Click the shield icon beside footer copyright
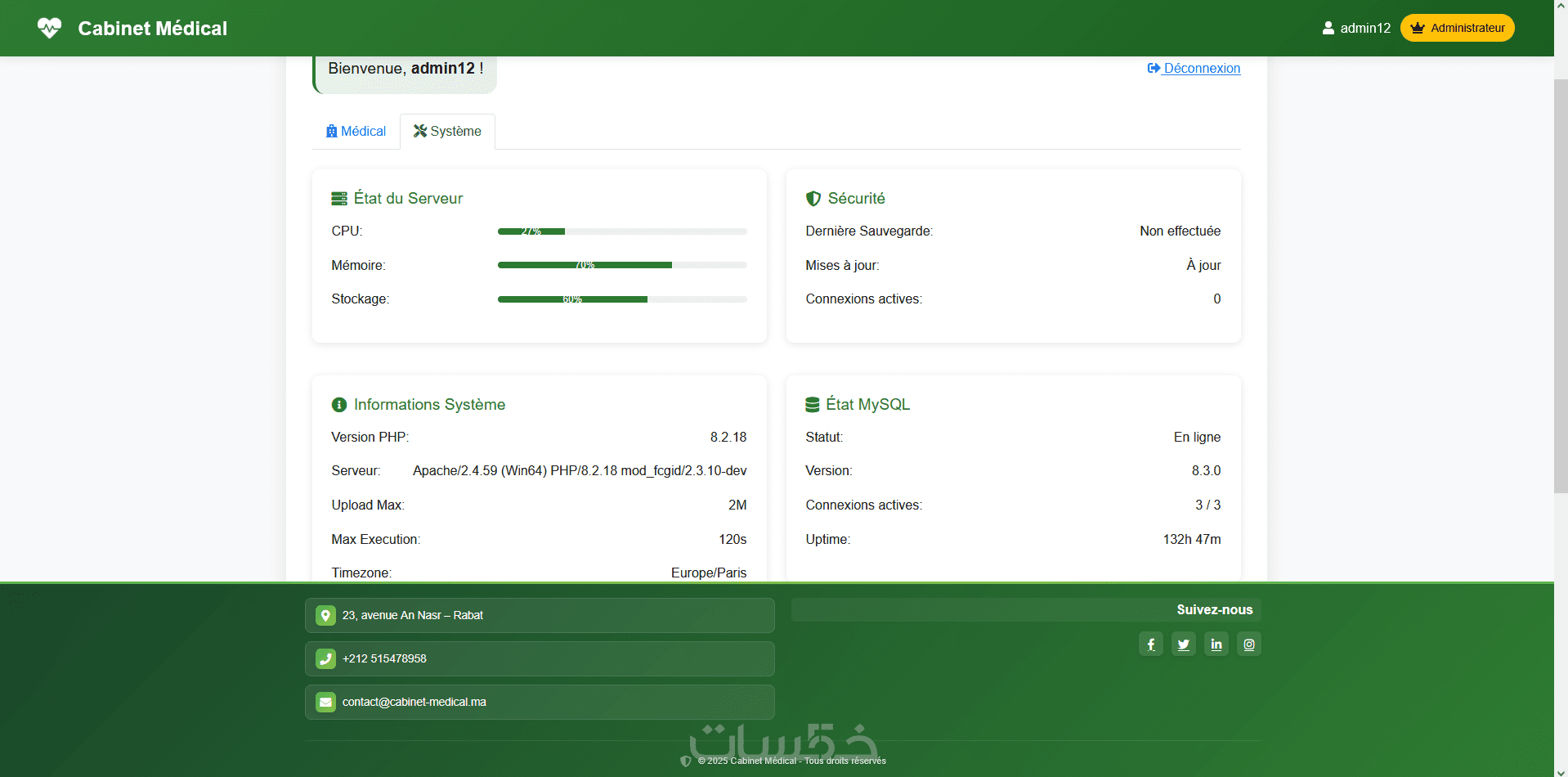Image resolution: width=1568 pixels, height=777 pixels. tap(686, 761)
